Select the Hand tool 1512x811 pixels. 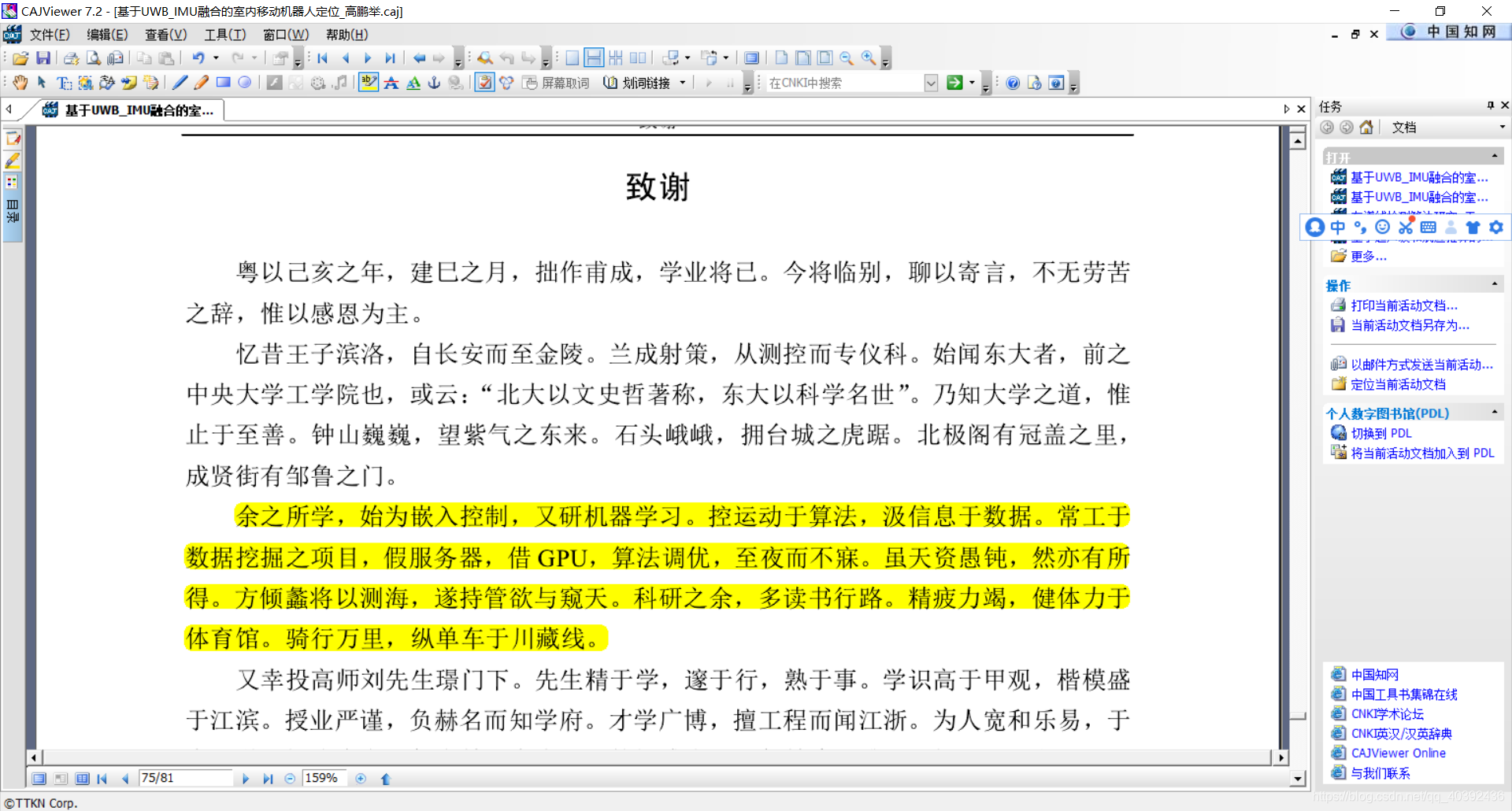[x=20, y=83]
